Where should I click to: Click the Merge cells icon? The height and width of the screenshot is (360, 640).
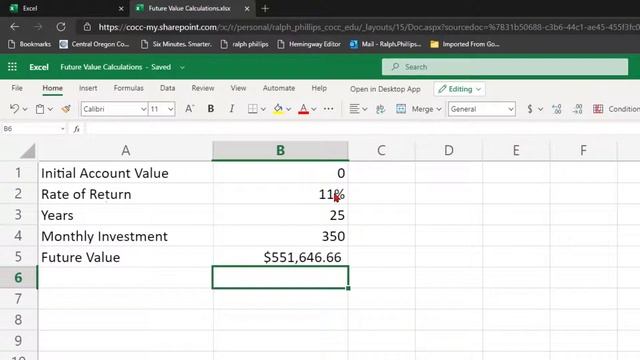click(401, 109)
